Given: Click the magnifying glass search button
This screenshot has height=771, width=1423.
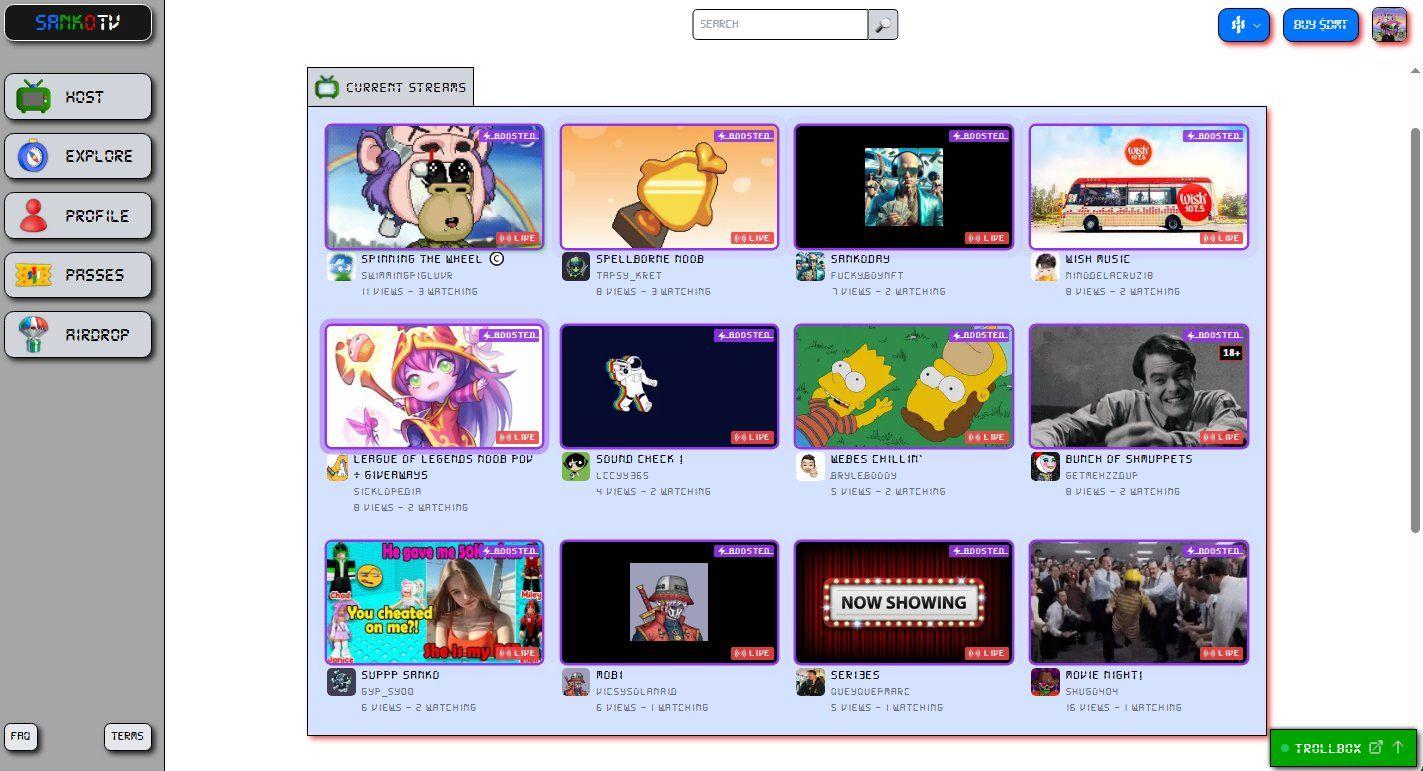Looking at the screenshot, I should 883,25.
